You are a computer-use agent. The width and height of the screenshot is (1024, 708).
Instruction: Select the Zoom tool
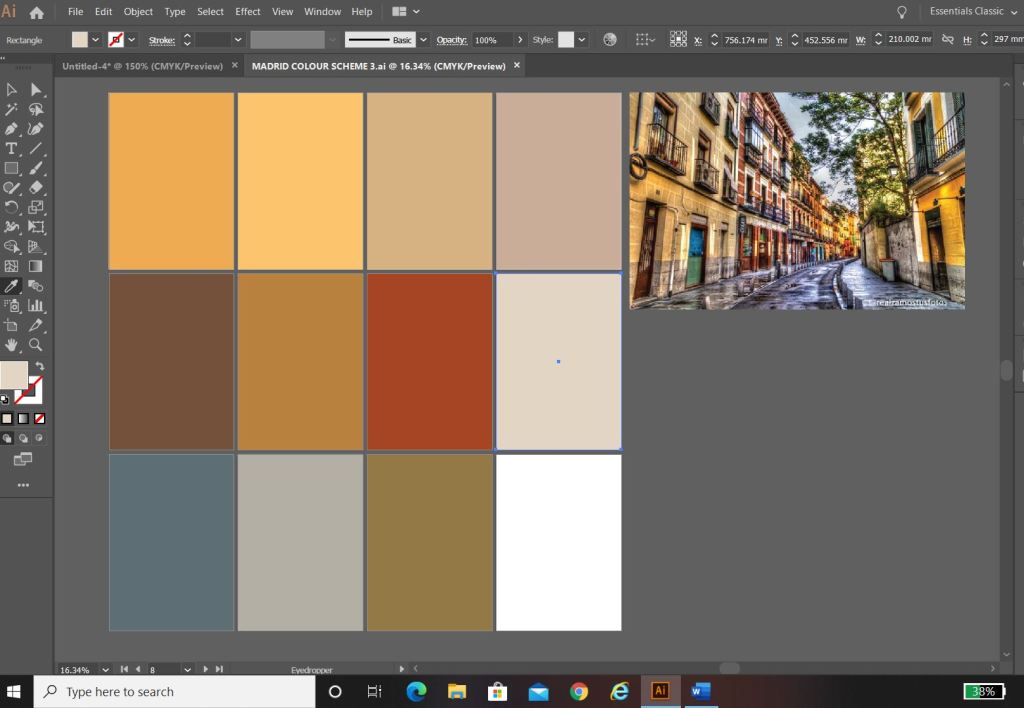click(36, 345)
